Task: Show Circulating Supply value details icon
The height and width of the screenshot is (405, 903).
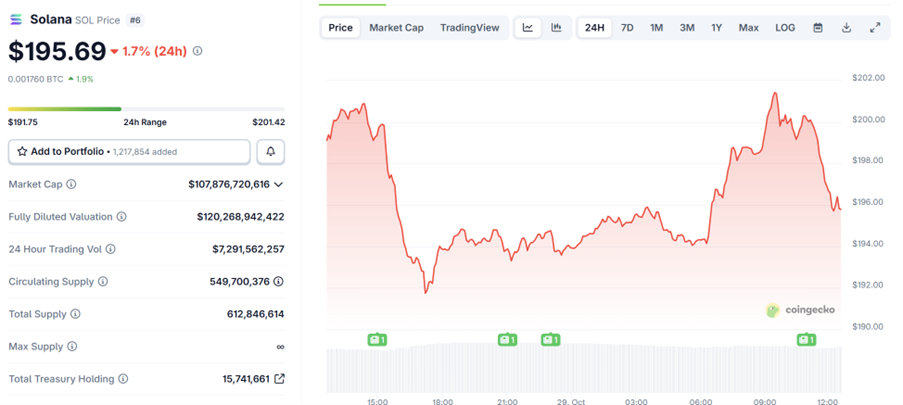Action: (x=279, y=281)
